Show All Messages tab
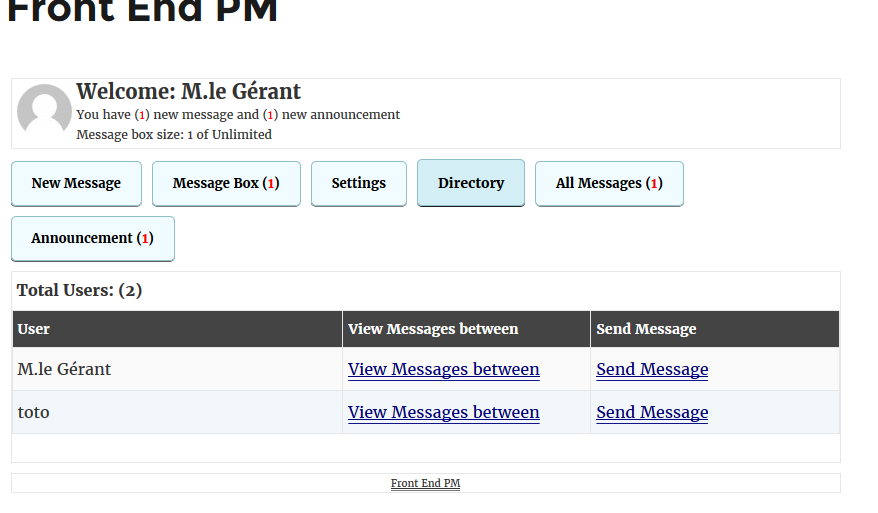Image resolution: width=878 pixels, height=513 pixels. (x=609, y=184)
